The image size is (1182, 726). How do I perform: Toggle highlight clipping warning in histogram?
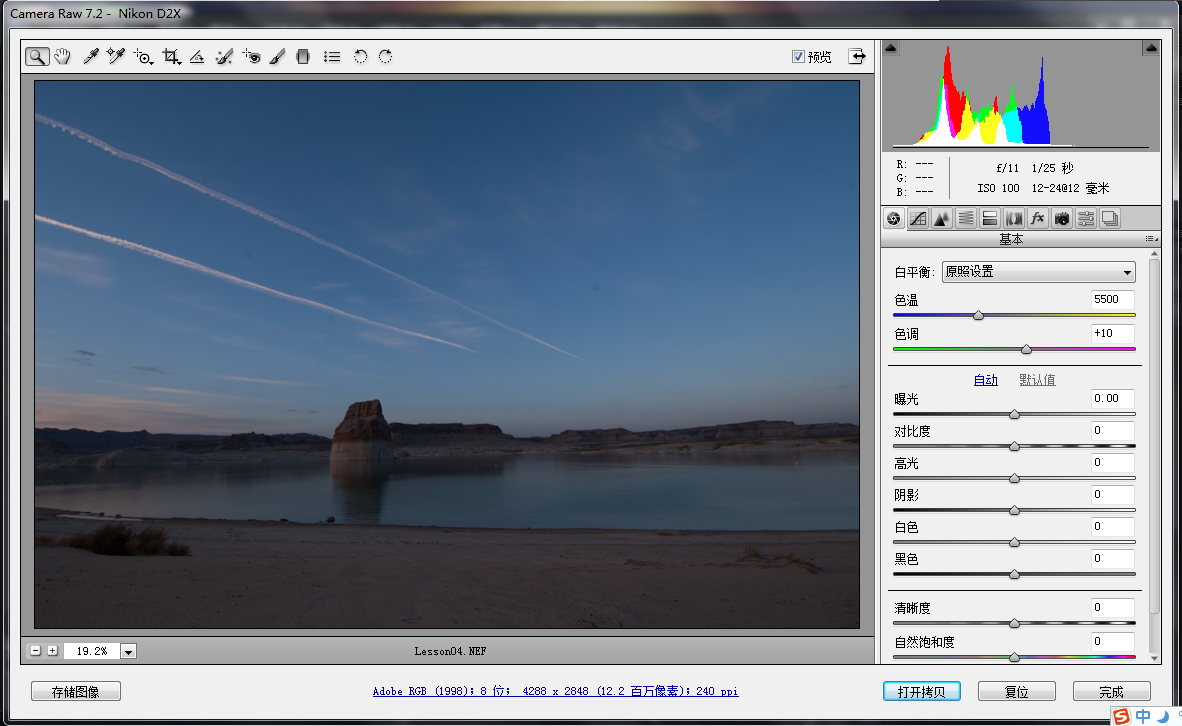tap(1151, 47)
